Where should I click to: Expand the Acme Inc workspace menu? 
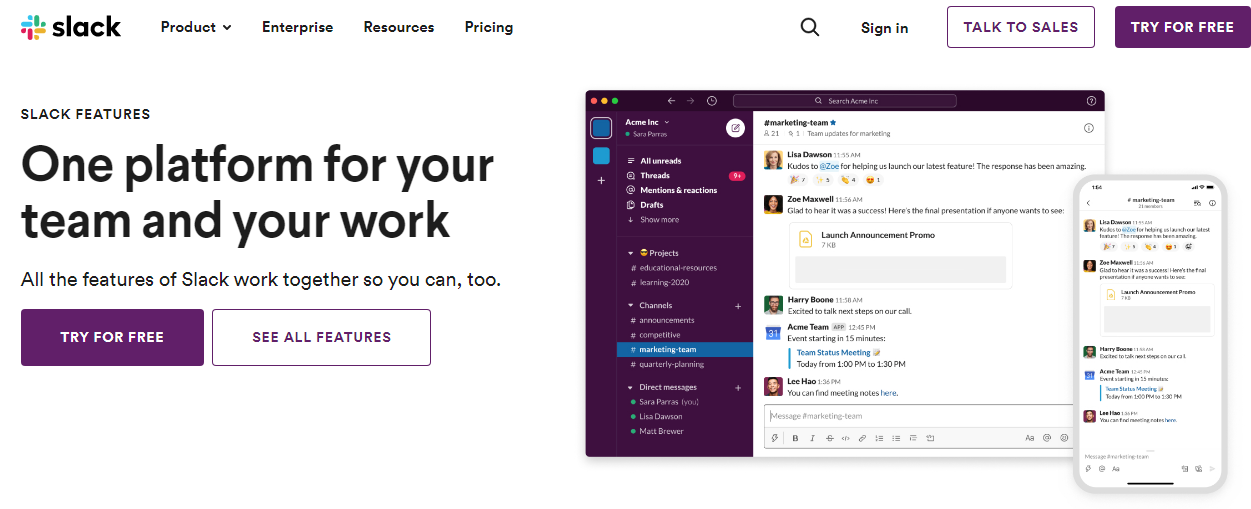[x=647, y=122]
